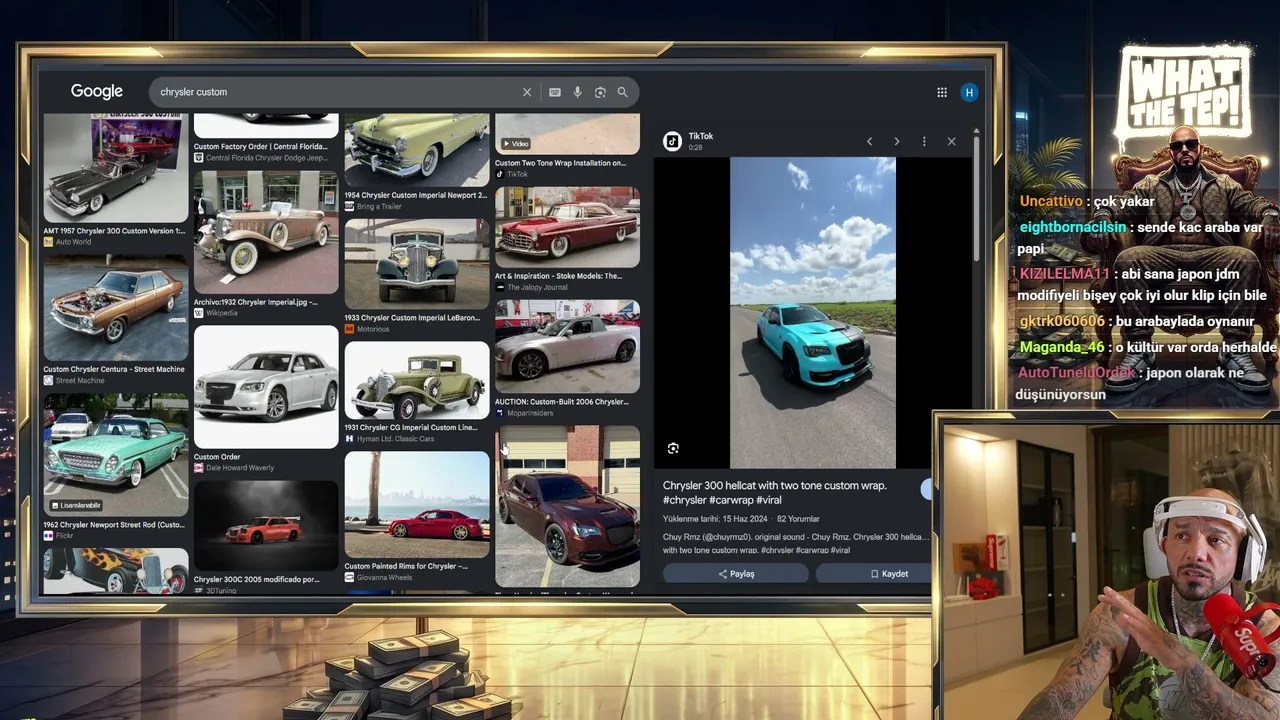Click the "82 Yorumlar" comments text

[x=798, y=519]
